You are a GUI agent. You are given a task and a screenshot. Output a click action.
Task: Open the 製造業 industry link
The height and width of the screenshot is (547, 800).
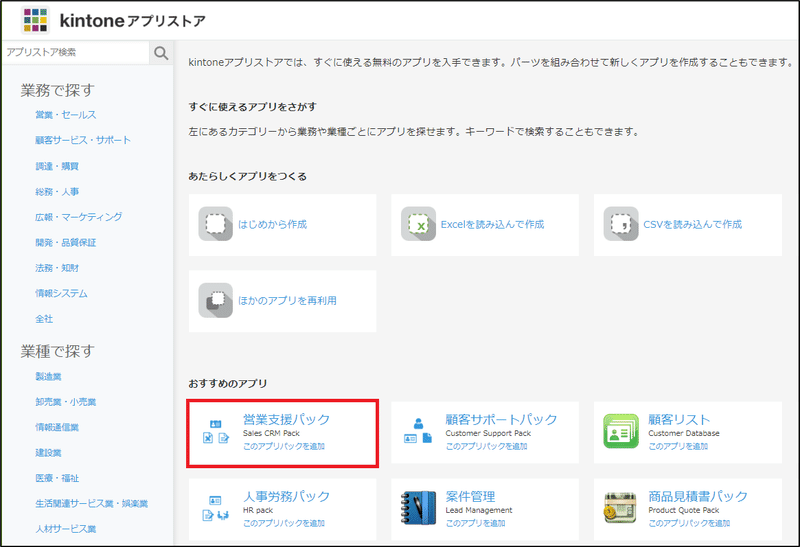point(48,376)
